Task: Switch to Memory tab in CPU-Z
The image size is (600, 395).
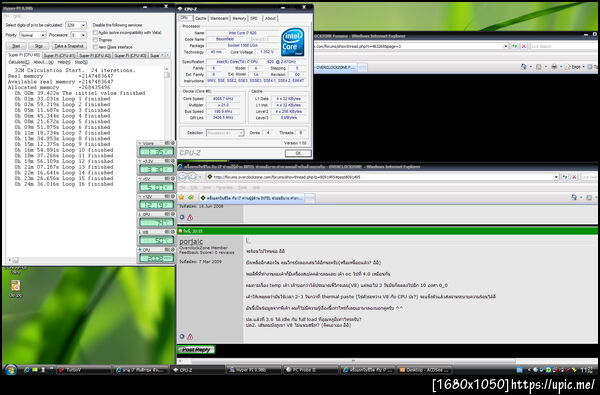Action: [x=239, y=18]
